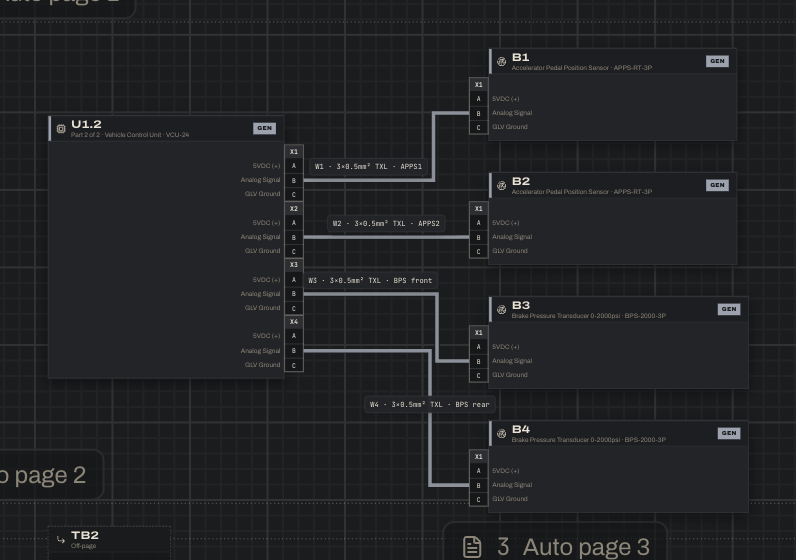Click the GEN badge on U1.2

(x=264, y=128)
